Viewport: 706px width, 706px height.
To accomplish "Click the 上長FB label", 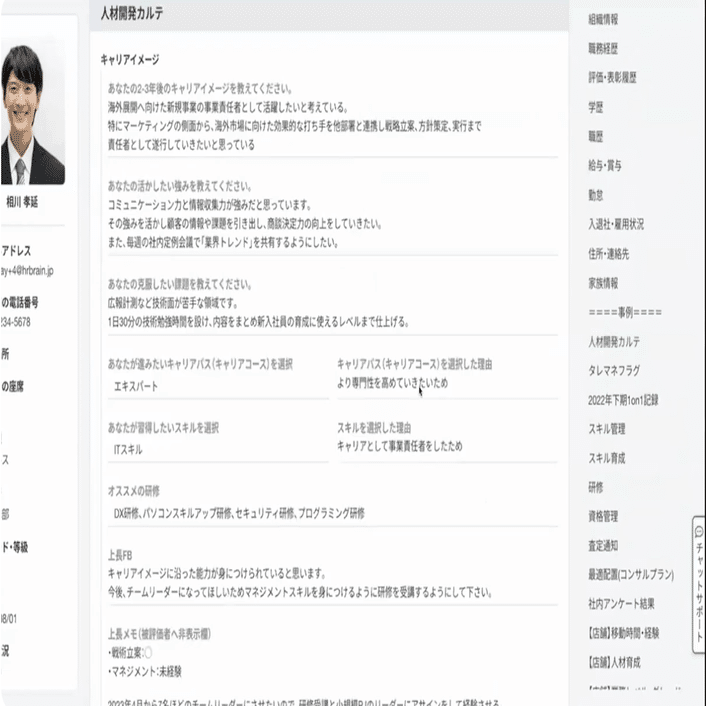I will point(120,555).
